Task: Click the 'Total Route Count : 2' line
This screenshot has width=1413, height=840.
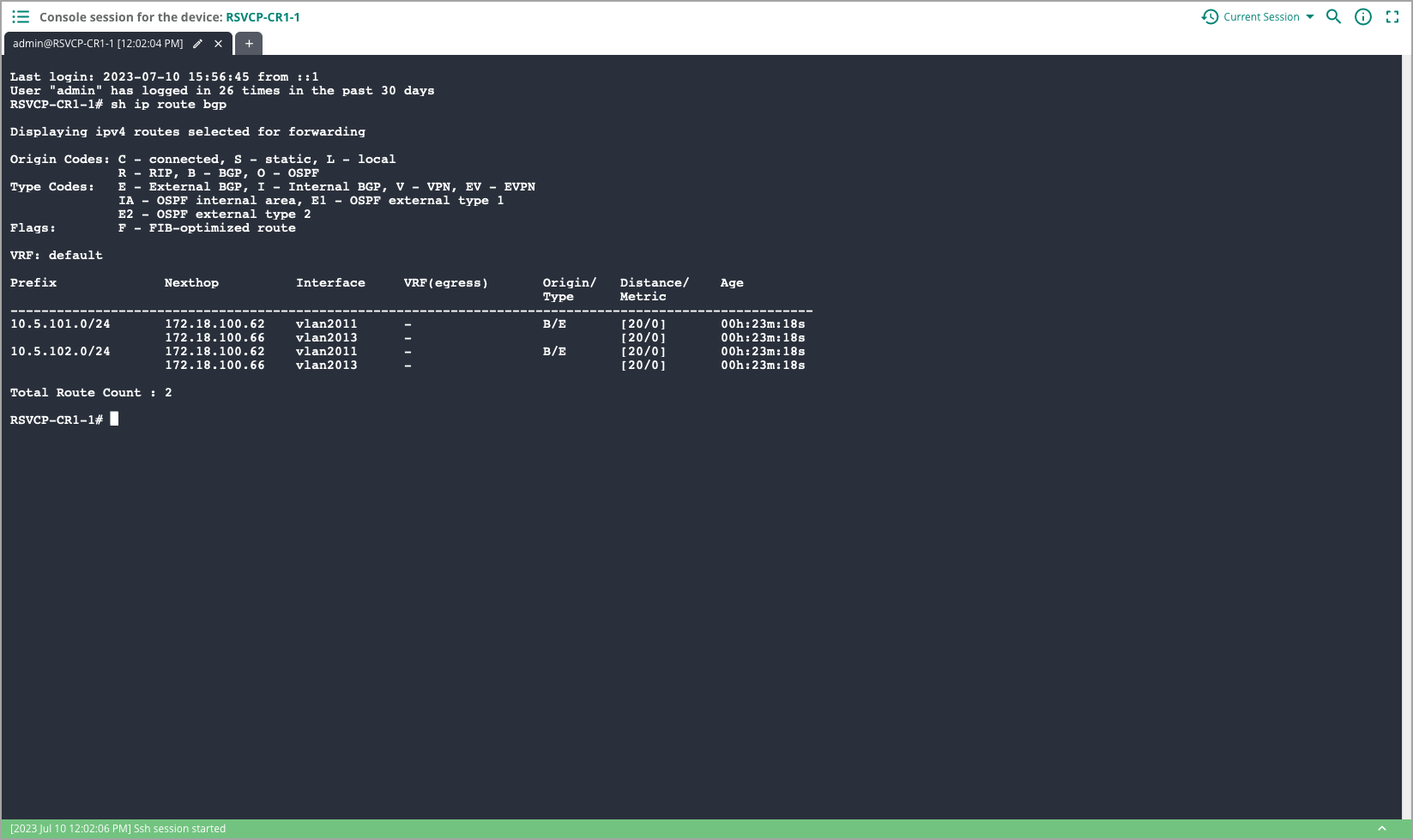Action: click(91, 393)
